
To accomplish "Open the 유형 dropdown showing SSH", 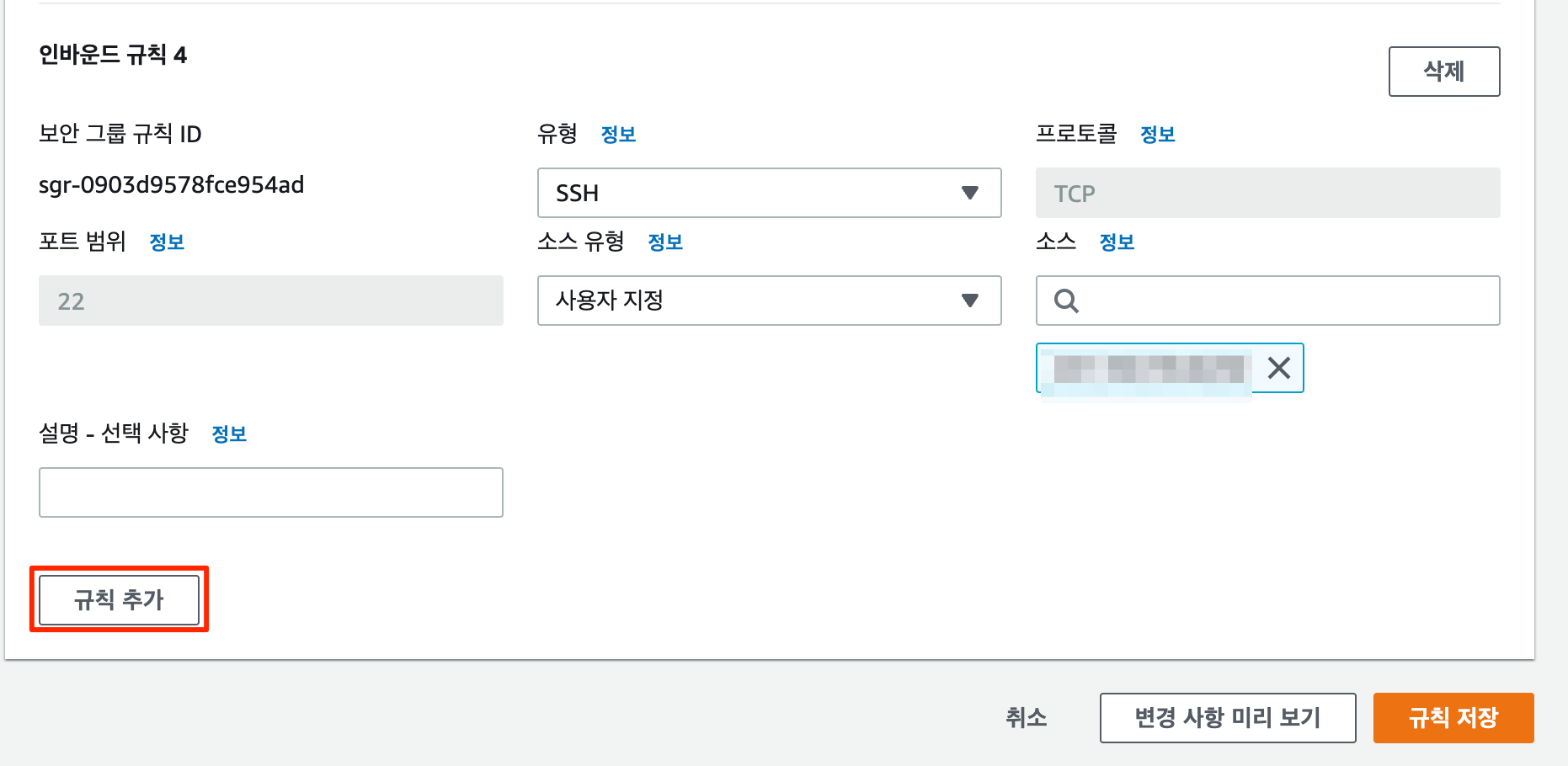I will tap(769, 193).
